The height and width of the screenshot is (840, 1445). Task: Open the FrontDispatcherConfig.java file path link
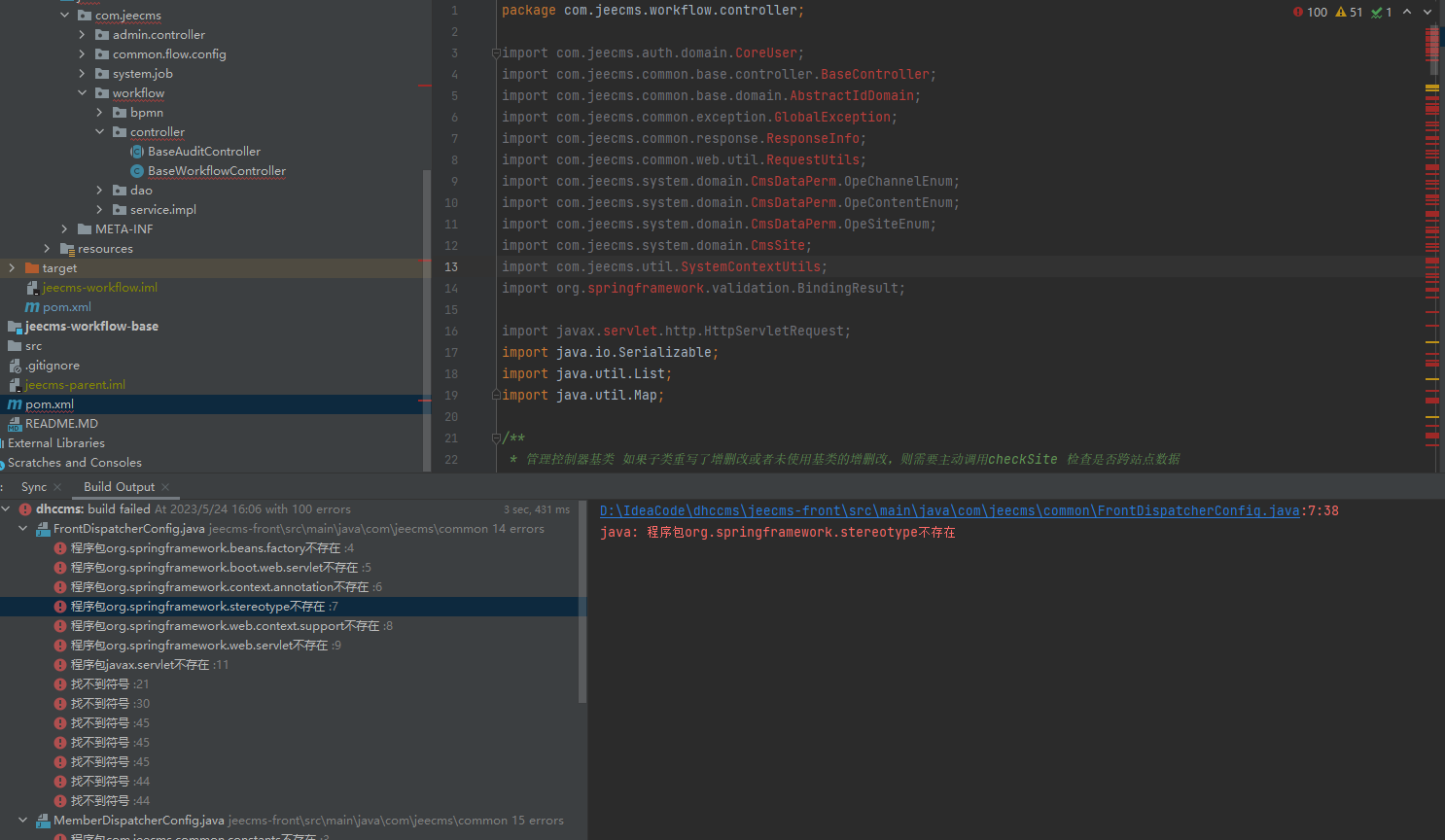click(x=949, y=510)
